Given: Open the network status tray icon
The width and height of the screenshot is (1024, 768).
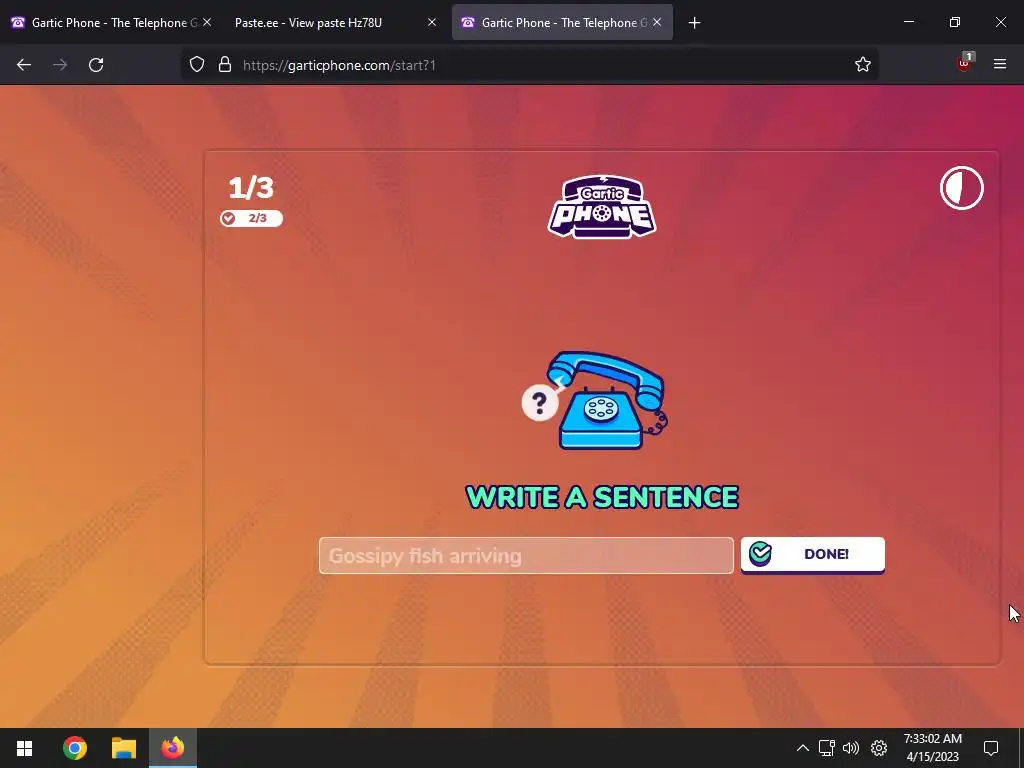Looking at the screenshot, I should [827, 748].
